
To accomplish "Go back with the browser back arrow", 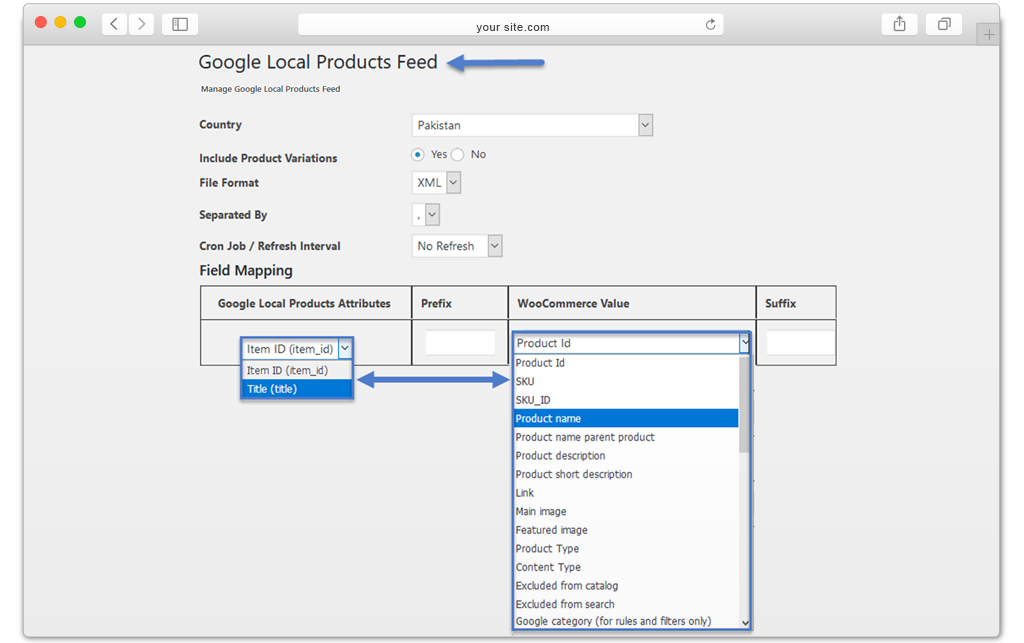I will 114,24.
